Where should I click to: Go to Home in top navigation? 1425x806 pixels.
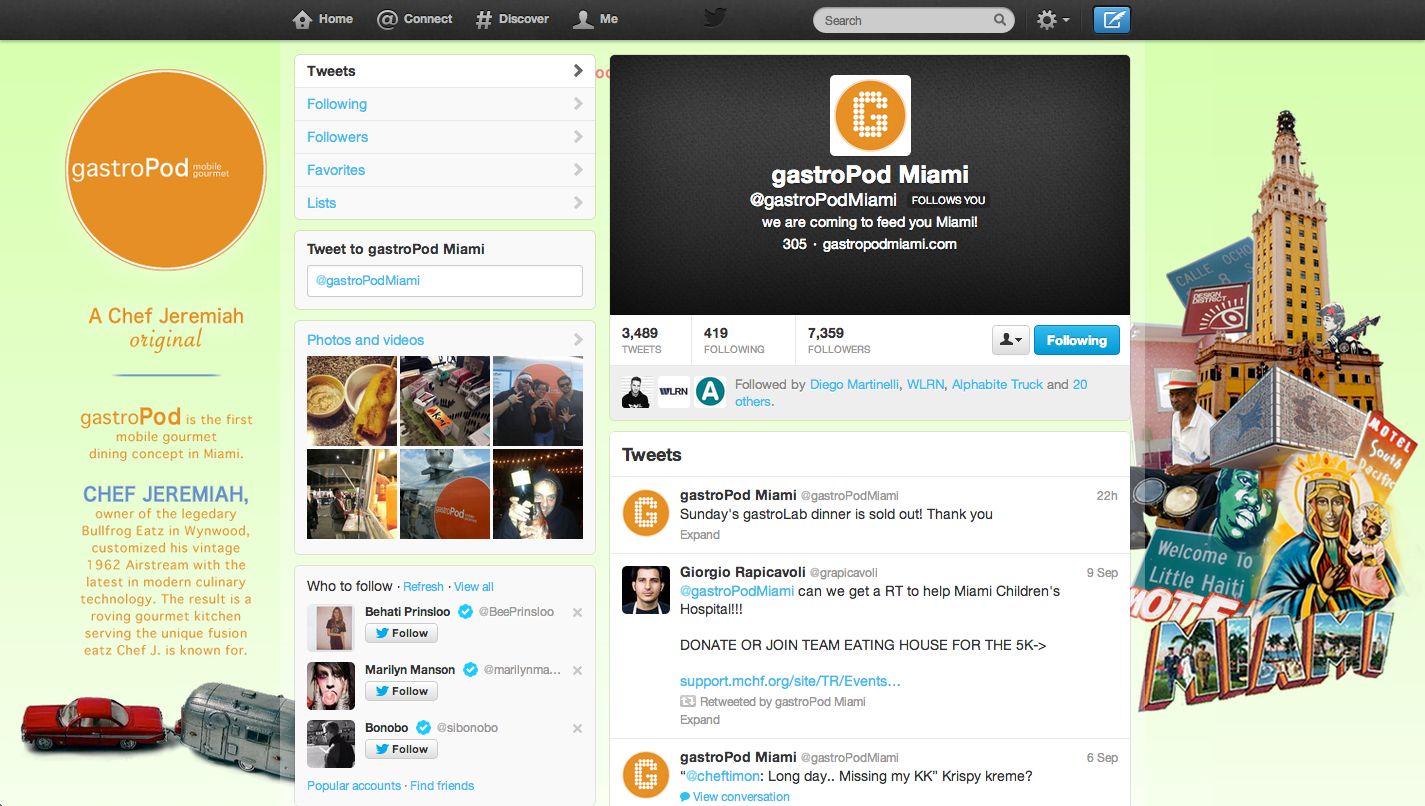coord(323,19)
